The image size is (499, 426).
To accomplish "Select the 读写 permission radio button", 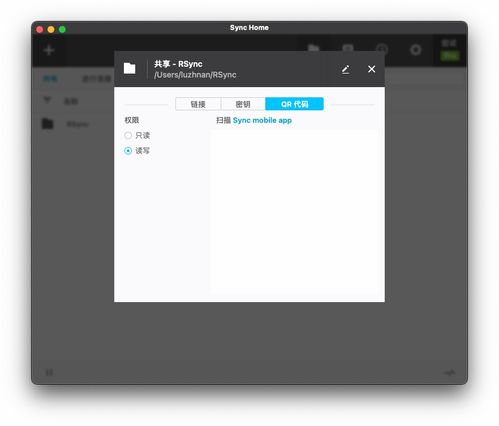I will pos(128,151).
